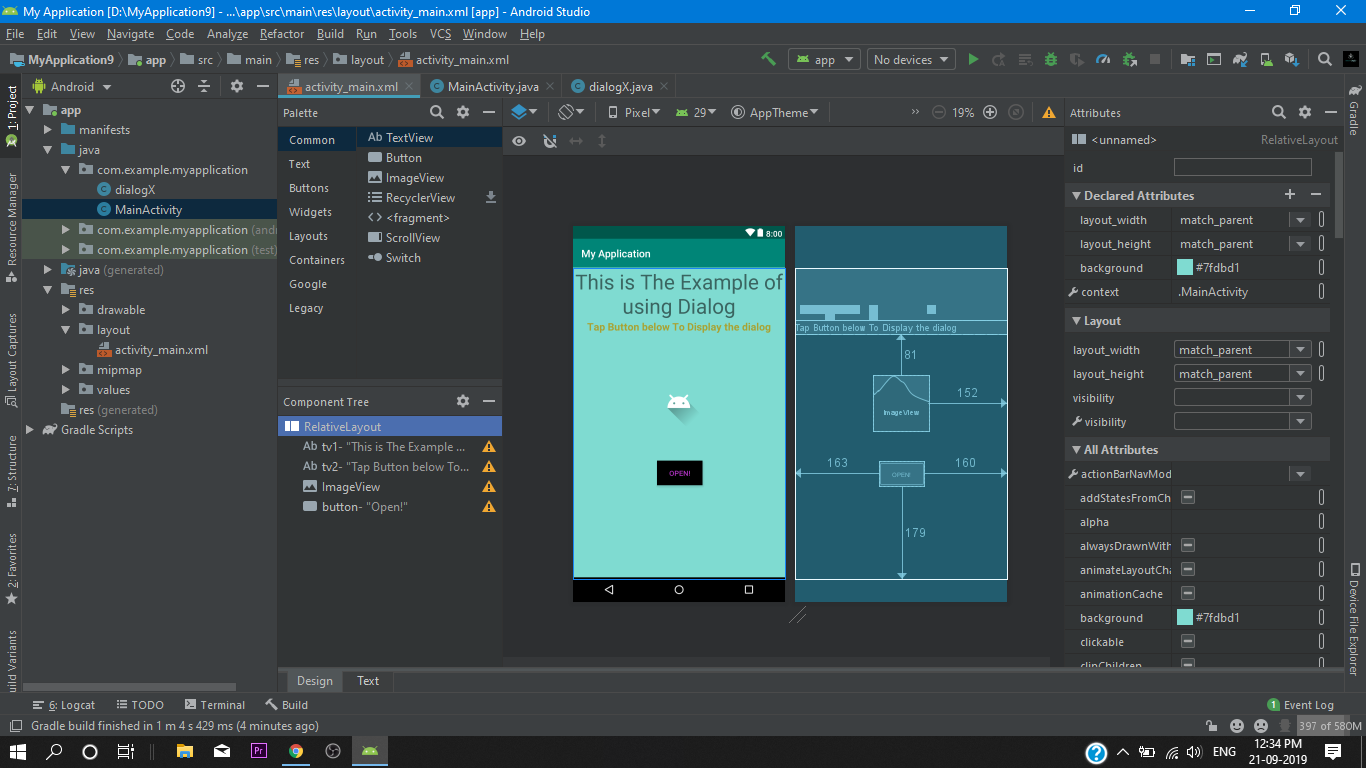Open the design surface layers selector
The image size is (1366, 768).
[x=524, y=112]
